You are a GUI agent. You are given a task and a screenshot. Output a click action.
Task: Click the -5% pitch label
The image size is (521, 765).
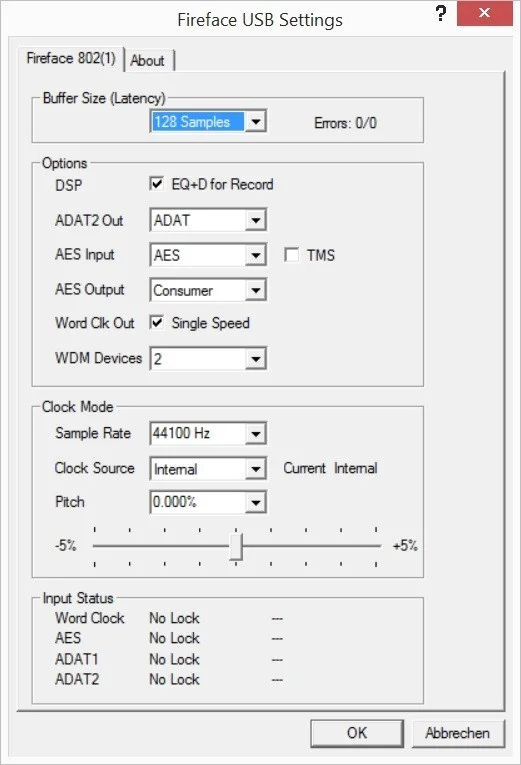tap(66, 545)
